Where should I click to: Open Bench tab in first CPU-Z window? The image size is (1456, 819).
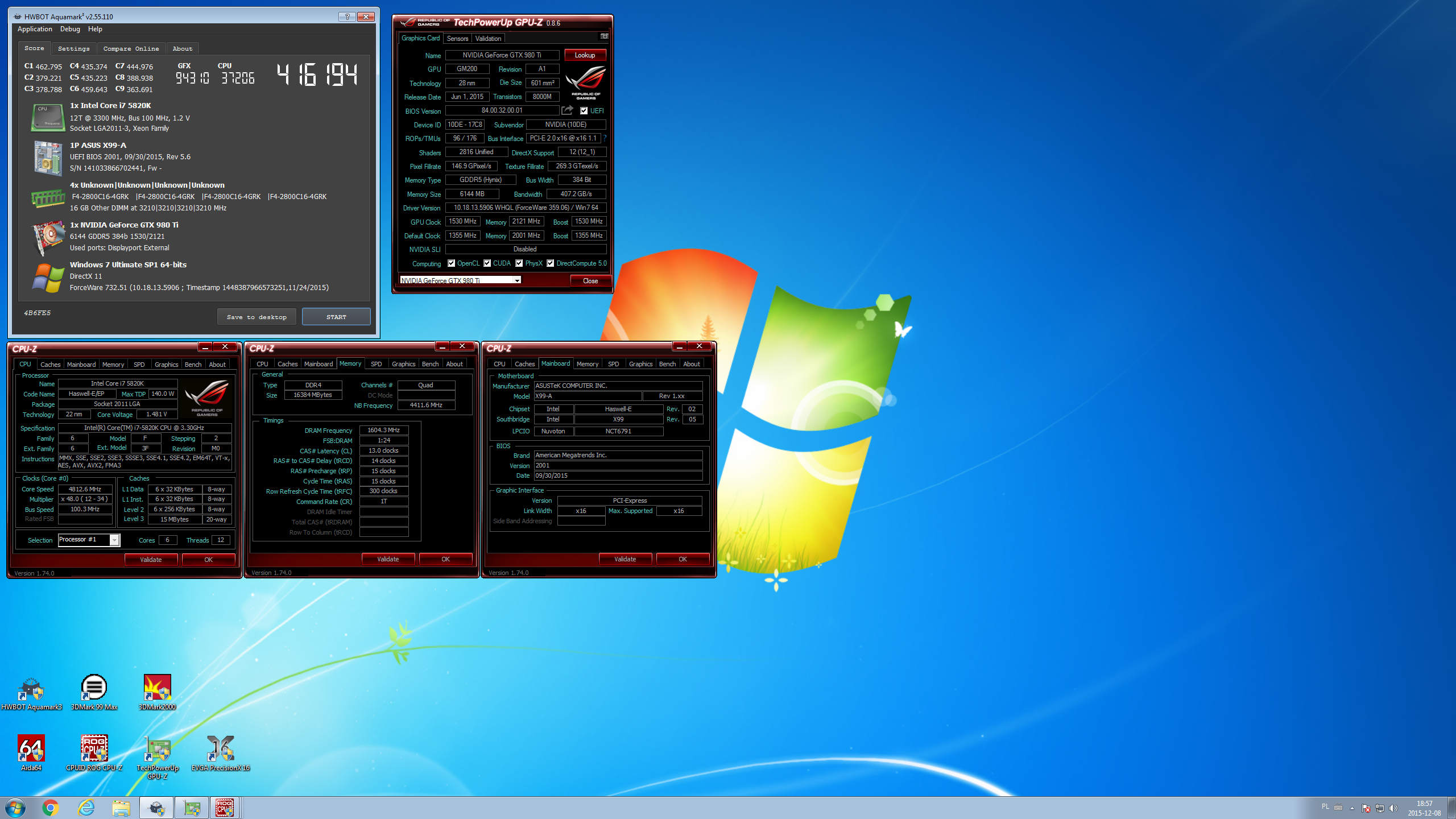pos(193,365)
